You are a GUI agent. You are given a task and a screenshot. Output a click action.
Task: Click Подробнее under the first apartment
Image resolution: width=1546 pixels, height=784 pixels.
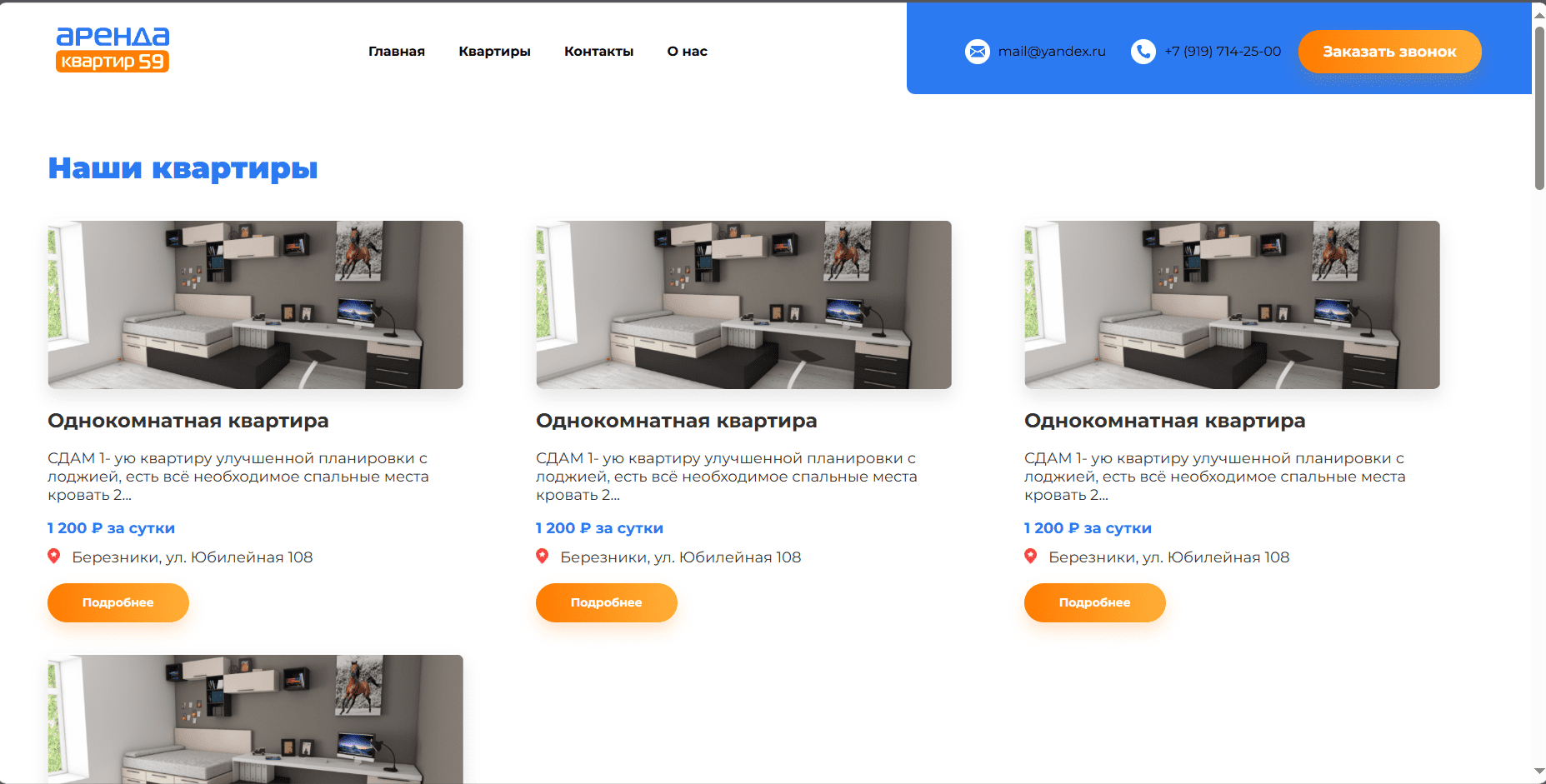coord(118,602)
